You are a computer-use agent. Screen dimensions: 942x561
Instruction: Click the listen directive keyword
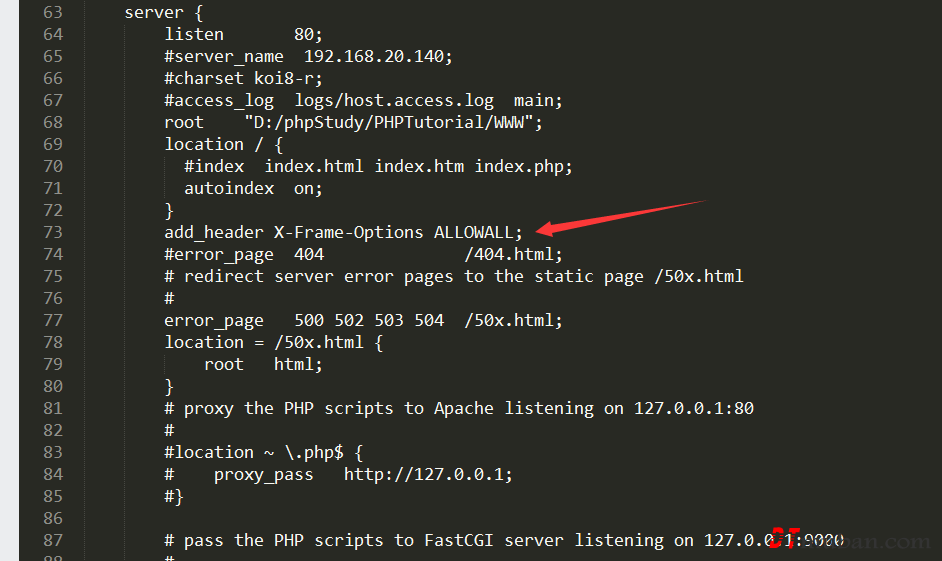(x=194, y=34)
